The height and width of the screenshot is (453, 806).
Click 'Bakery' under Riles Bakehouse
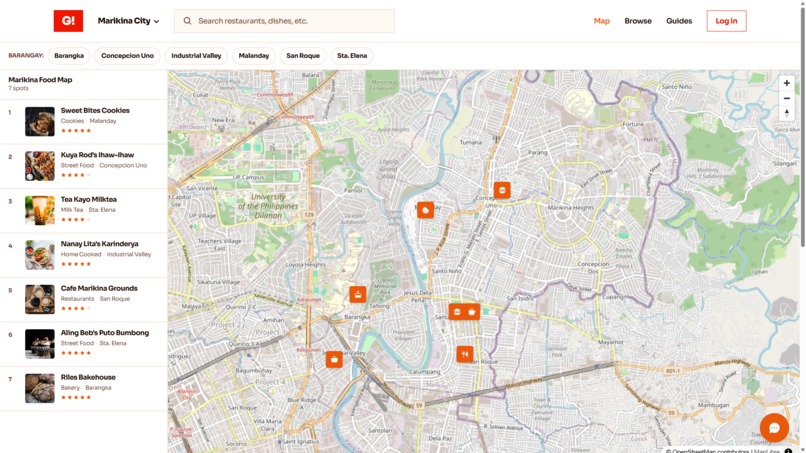point(70,388)
